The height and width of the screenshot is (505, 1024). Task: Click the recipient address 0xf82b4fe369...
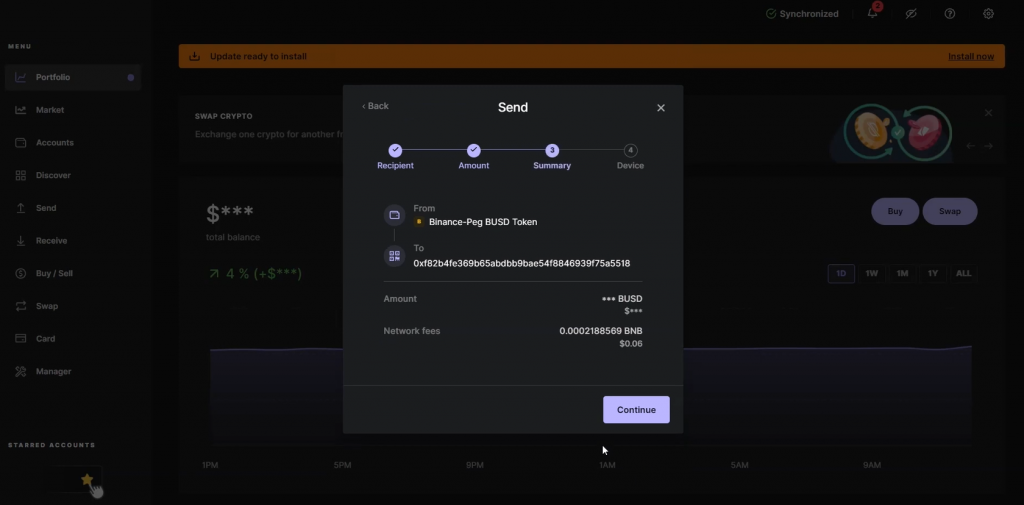point(522,263)
